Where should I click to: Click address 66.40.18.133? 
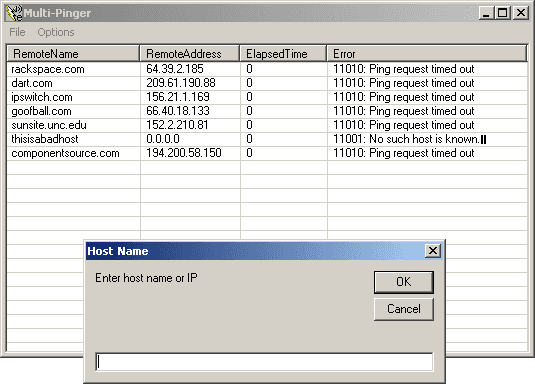pos(178,111)
